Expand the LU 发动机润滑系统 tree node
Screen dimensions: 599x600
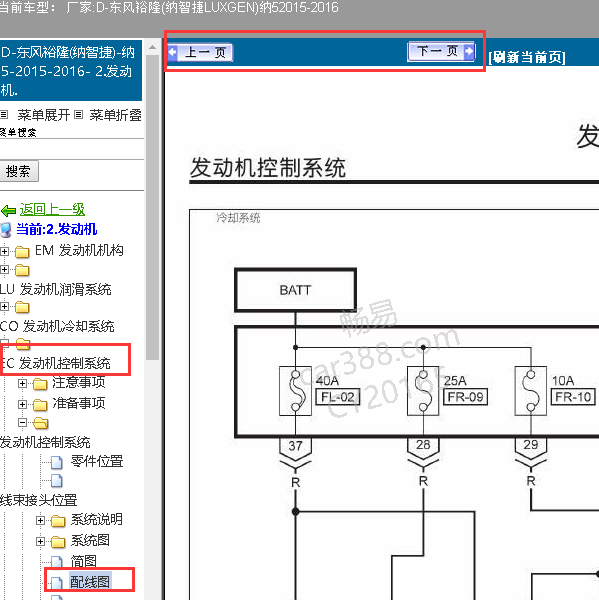(4, 269)
